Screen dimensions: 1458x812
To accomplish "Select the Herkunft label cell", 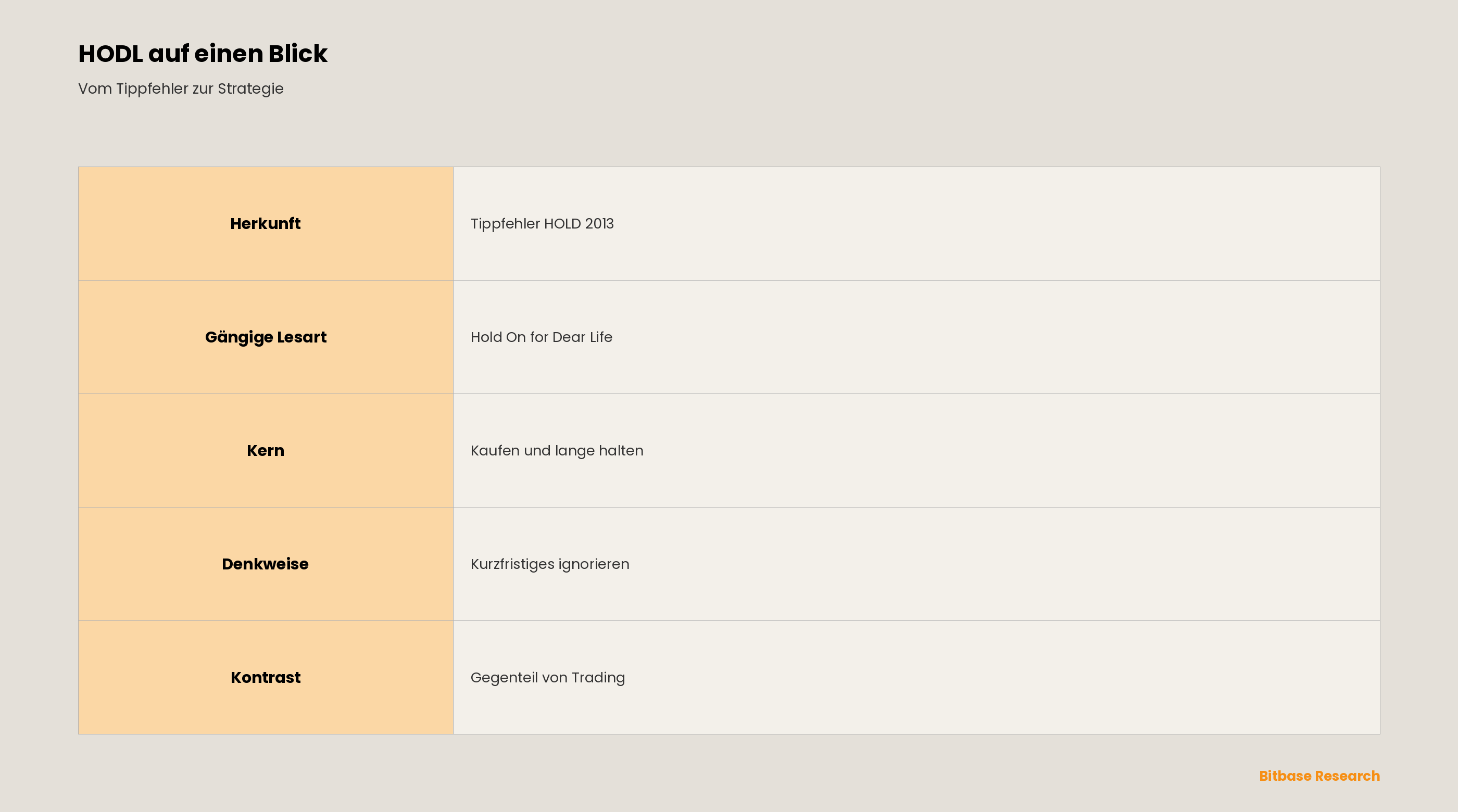I will [x=266, y=223].
